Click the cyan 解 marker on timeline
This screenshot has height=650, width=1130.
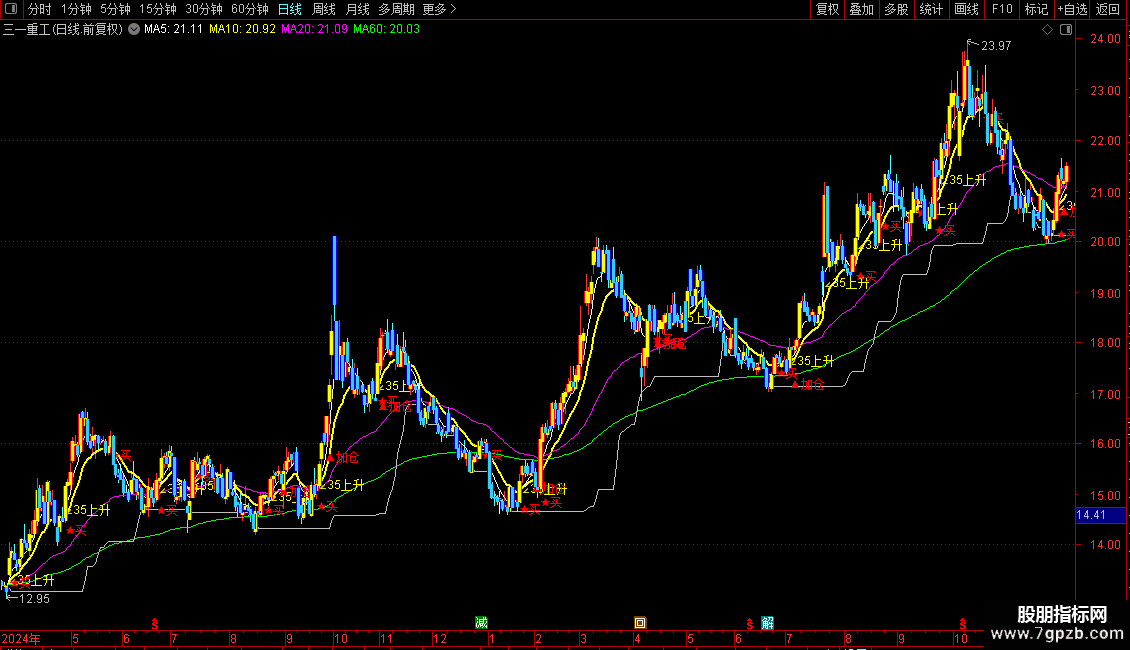tap(768, 623)
